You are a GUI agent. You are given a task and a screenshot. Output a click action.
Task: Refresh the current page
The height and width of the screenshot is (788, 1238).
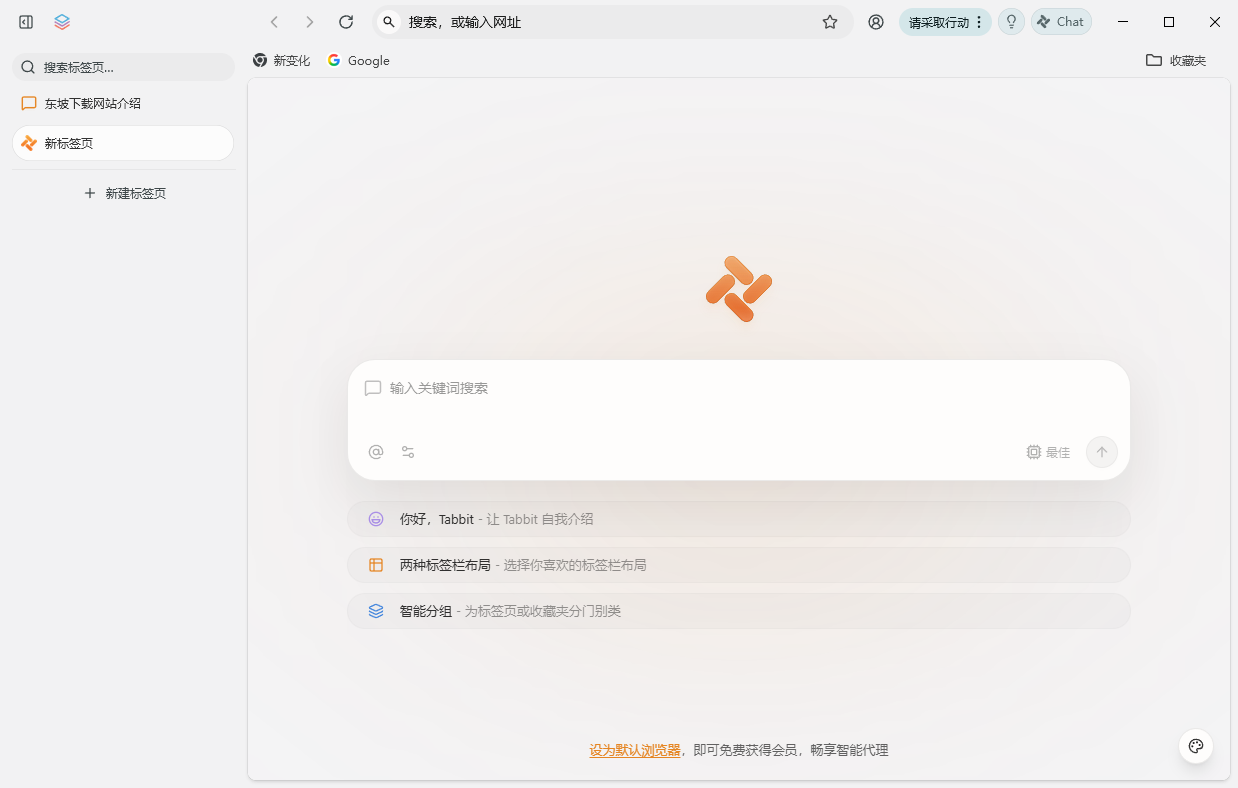344,21
